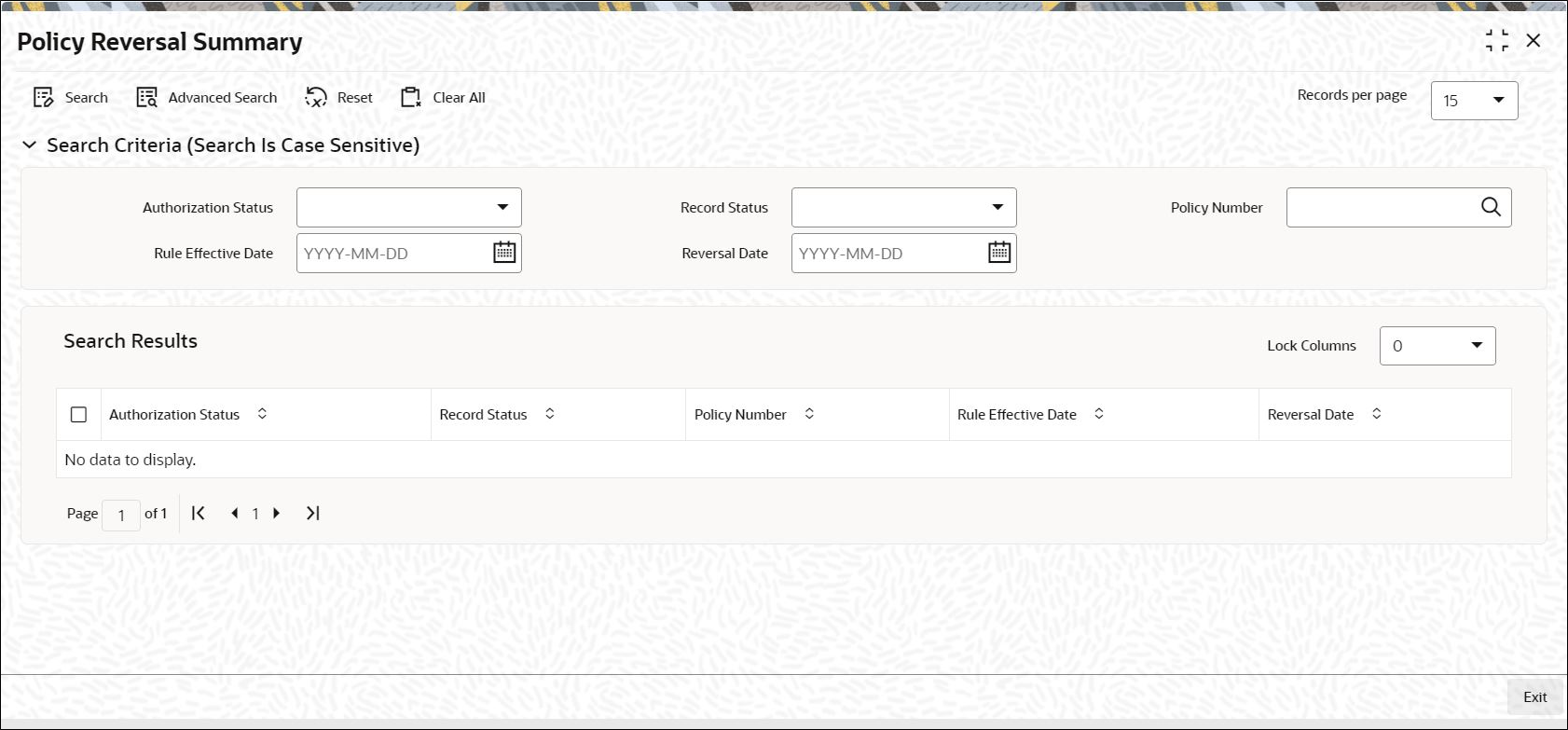The width and height of the screenshot is (1568, 730).
Task: Collapse the Search Criteria section
Action: [x=29, y=145]
